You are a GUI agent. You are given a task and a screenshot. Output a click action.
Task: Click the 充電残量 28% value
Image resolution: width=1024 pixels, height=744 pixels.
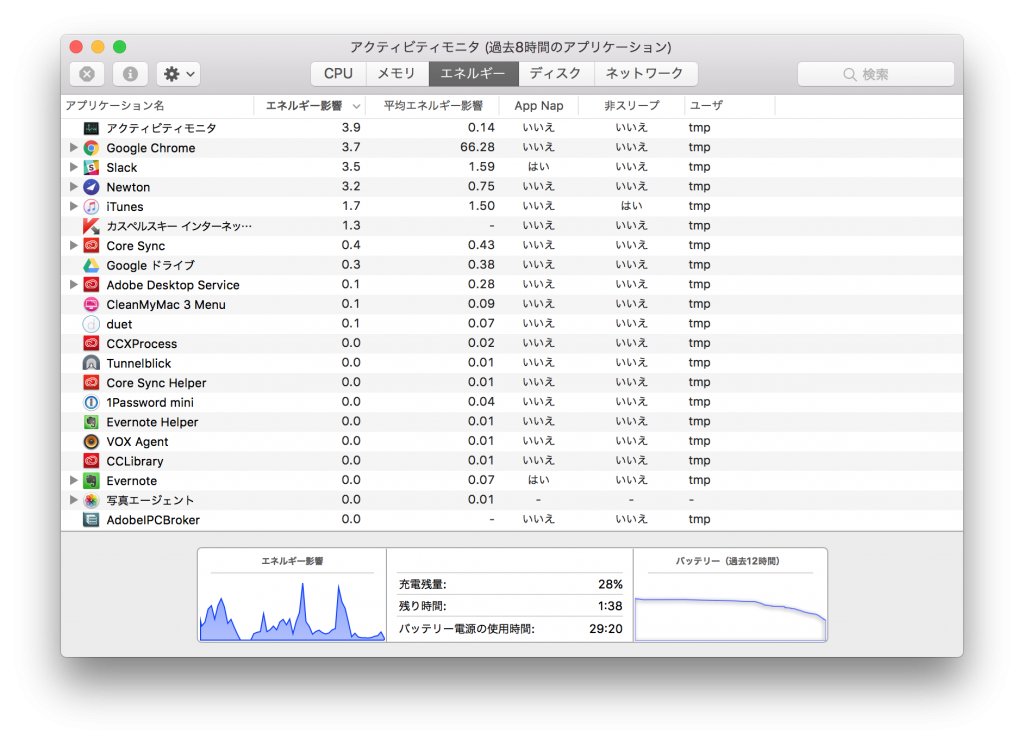610,585
